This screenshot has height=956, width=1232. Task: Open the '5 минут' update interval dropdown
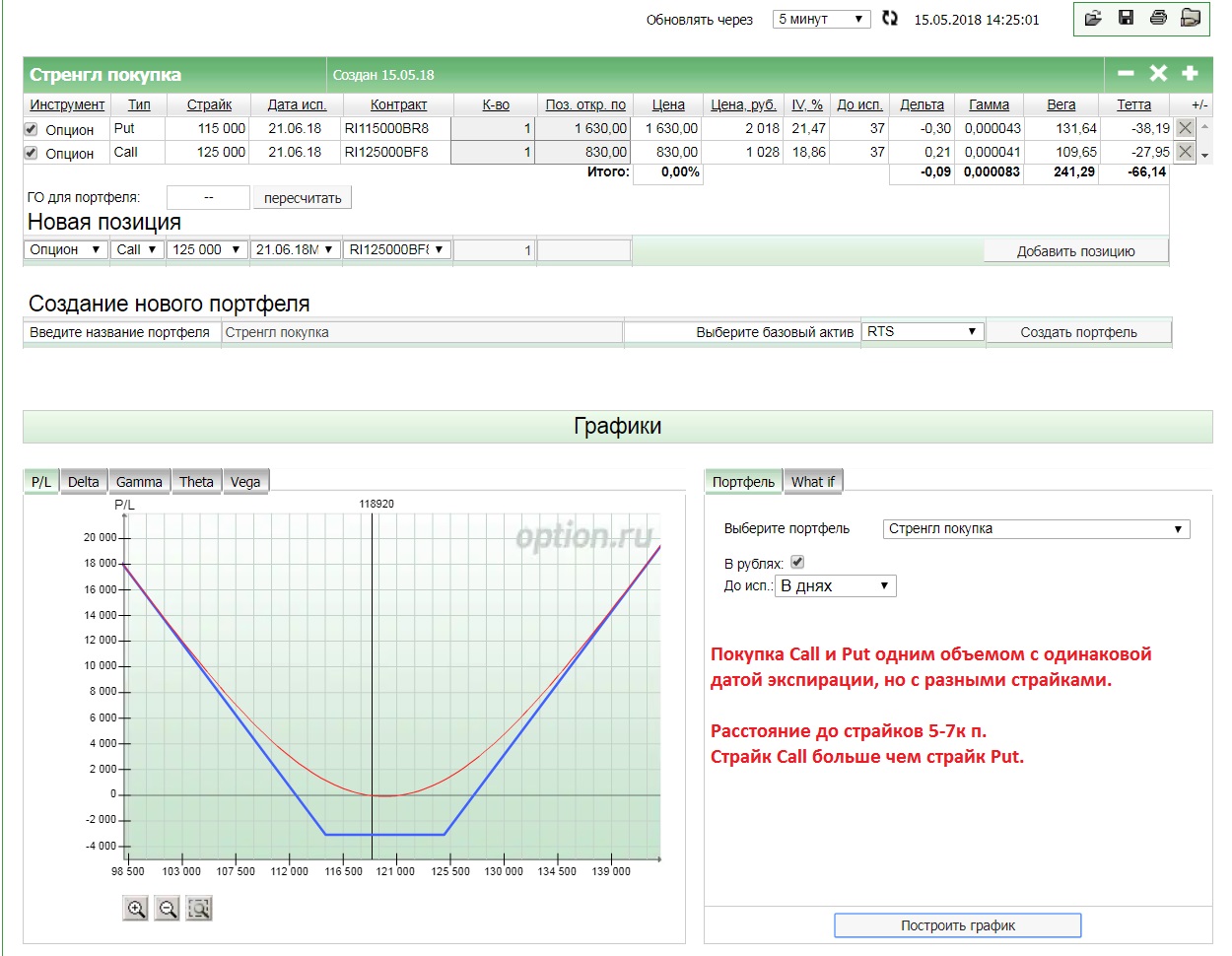point(821,19)
